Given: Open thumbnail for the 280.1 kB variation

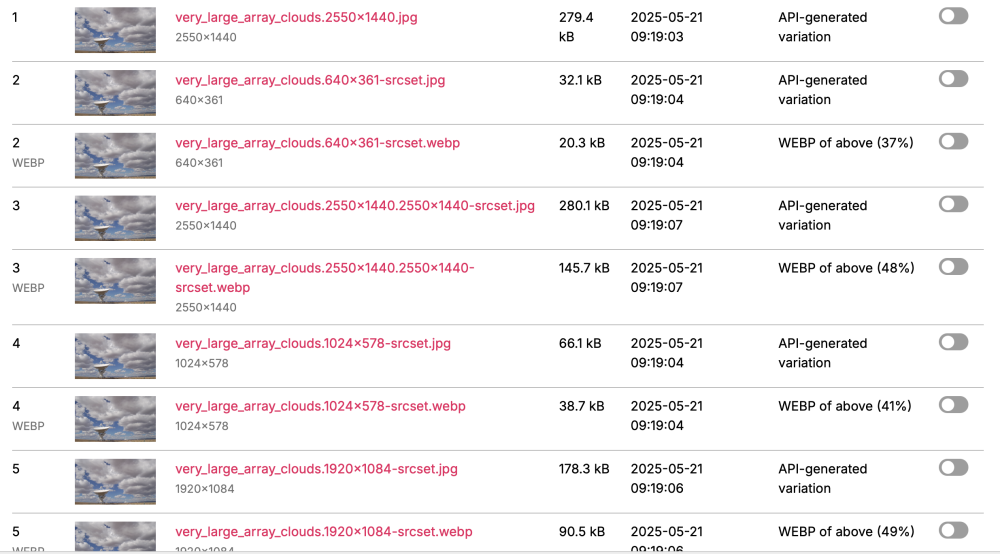Looking at the screenshot, I should (x=115, y=218).
